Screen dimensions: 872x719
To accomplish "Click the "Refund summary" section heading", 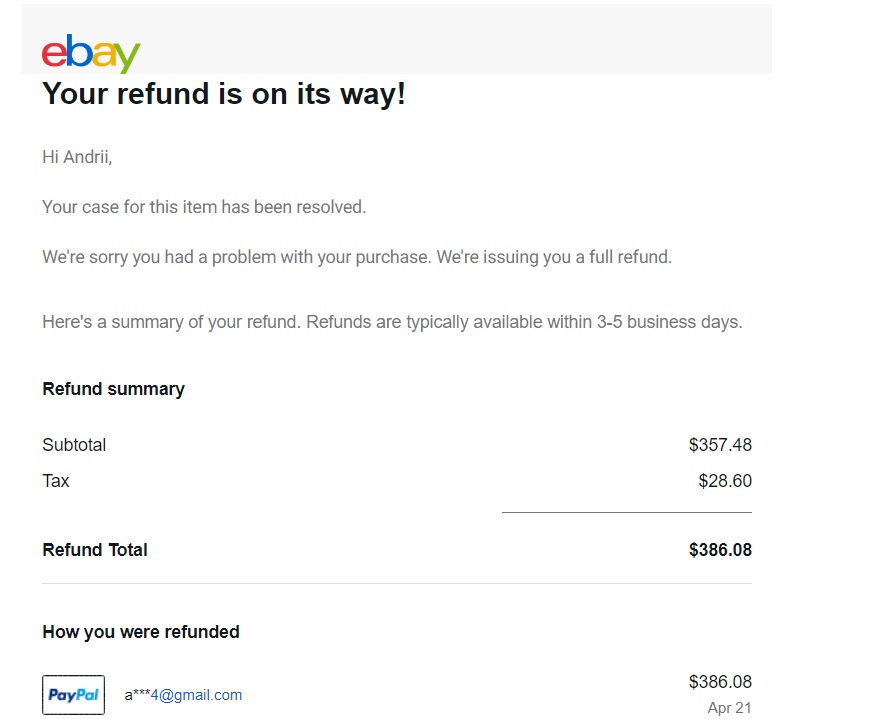I will [x=113, y=389].
